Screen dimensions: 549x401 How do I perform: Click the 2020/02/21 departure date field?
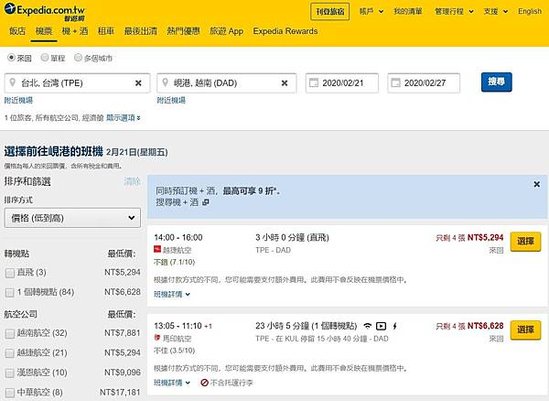click(342, 83)
